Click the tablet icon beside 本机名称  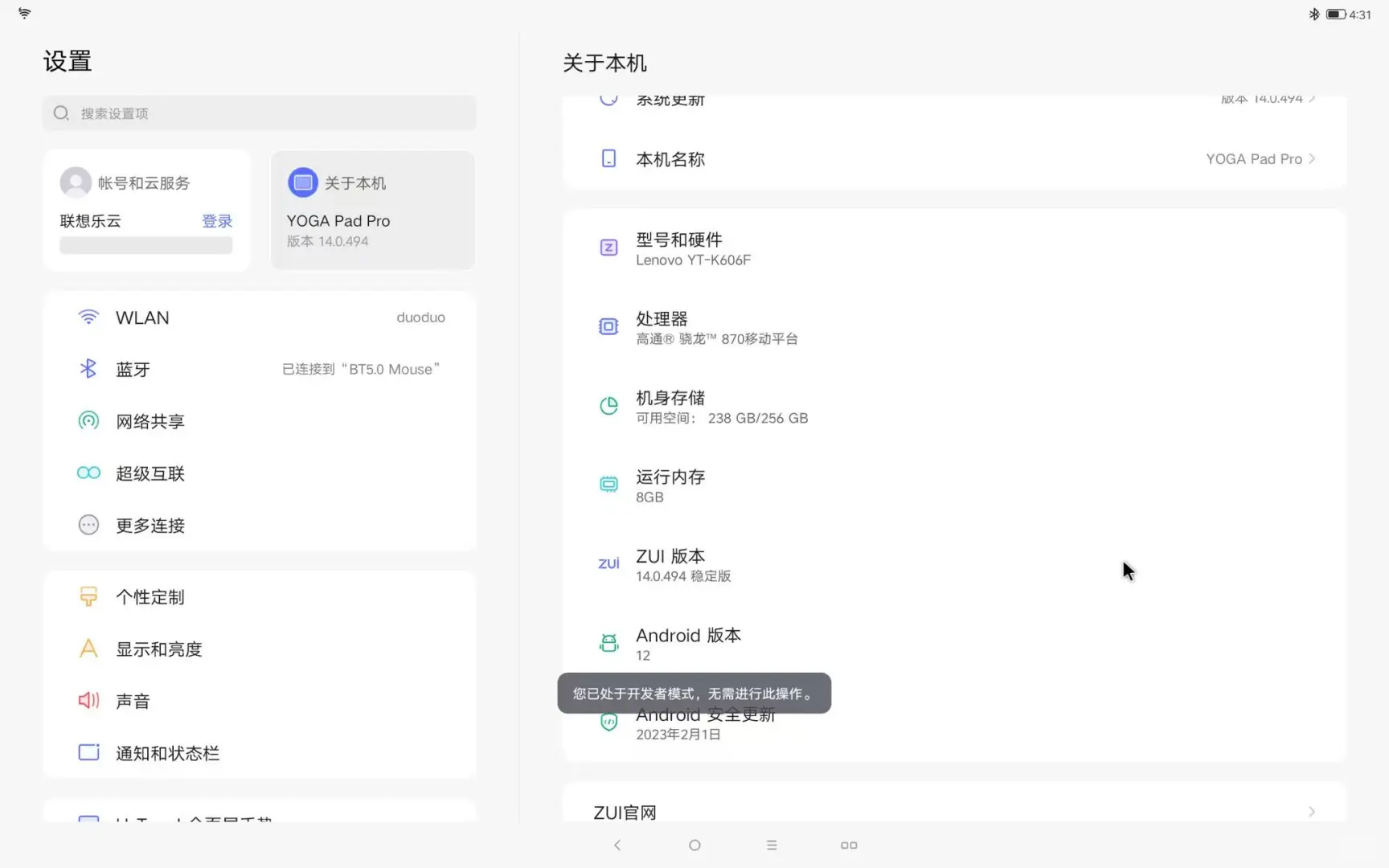(x=609, y=158)
